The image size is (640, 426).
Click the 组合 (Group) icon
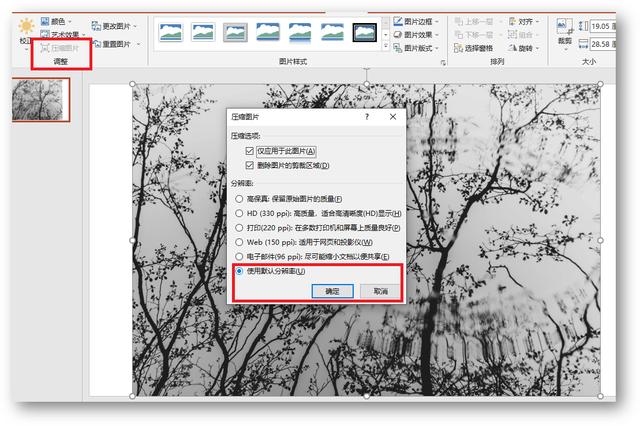tap(512, 35)
